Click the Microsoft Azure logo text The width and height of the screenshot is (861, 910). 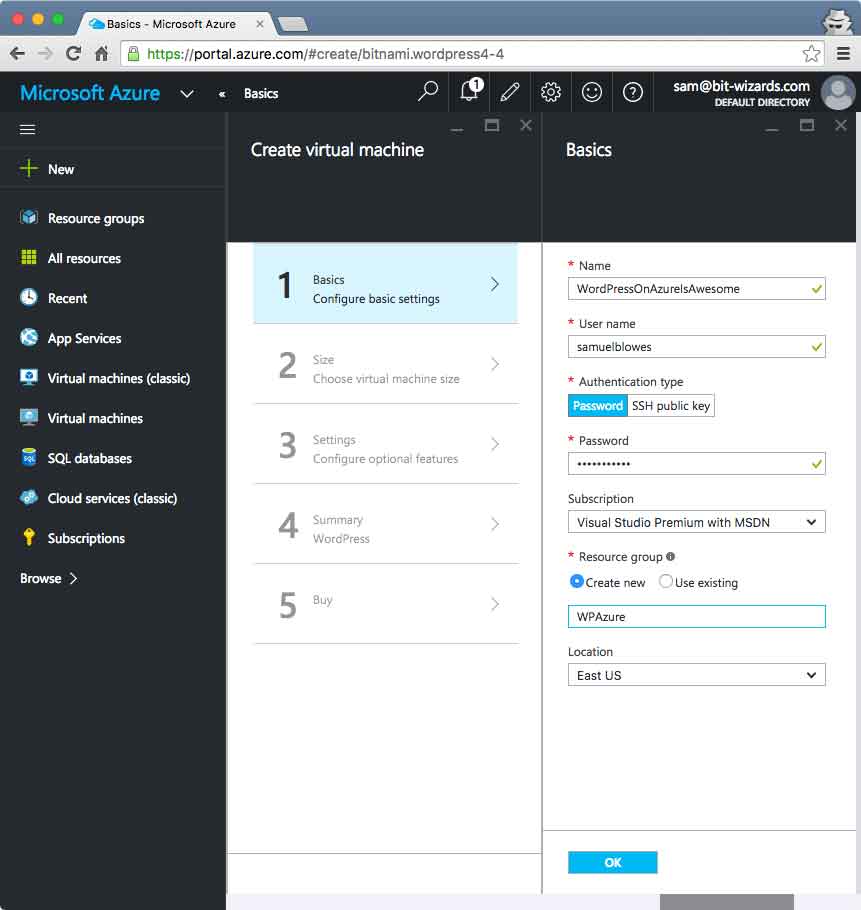click(x=90, y=93)
